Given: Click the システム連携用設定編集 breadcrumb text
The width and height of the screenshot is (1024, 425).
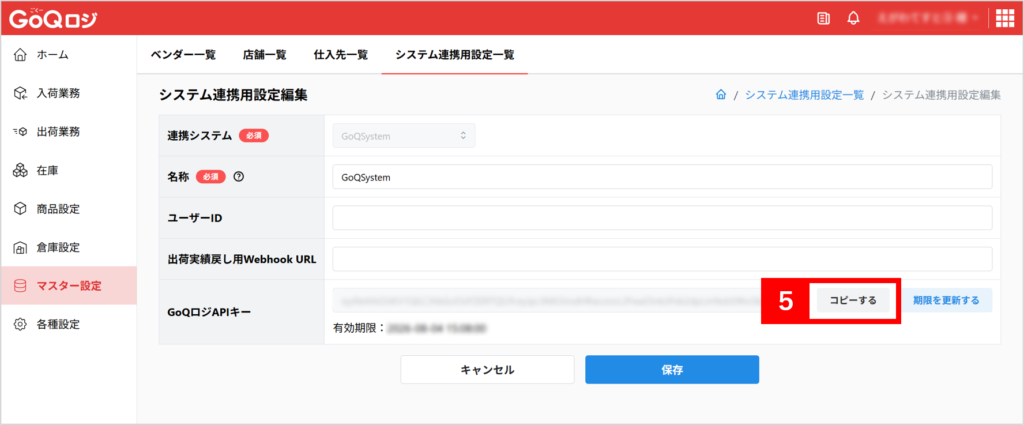Looking at the screenshot, I should 941,95.
